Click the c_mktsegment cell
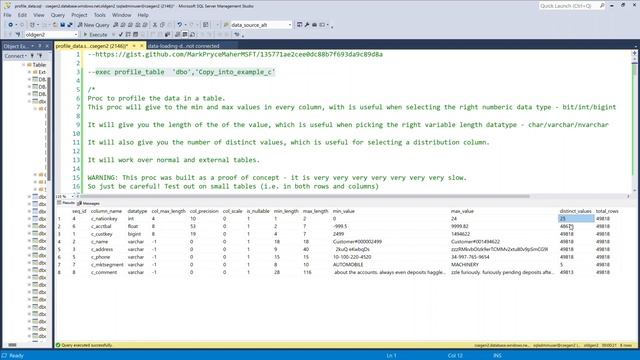 (107, 264)
